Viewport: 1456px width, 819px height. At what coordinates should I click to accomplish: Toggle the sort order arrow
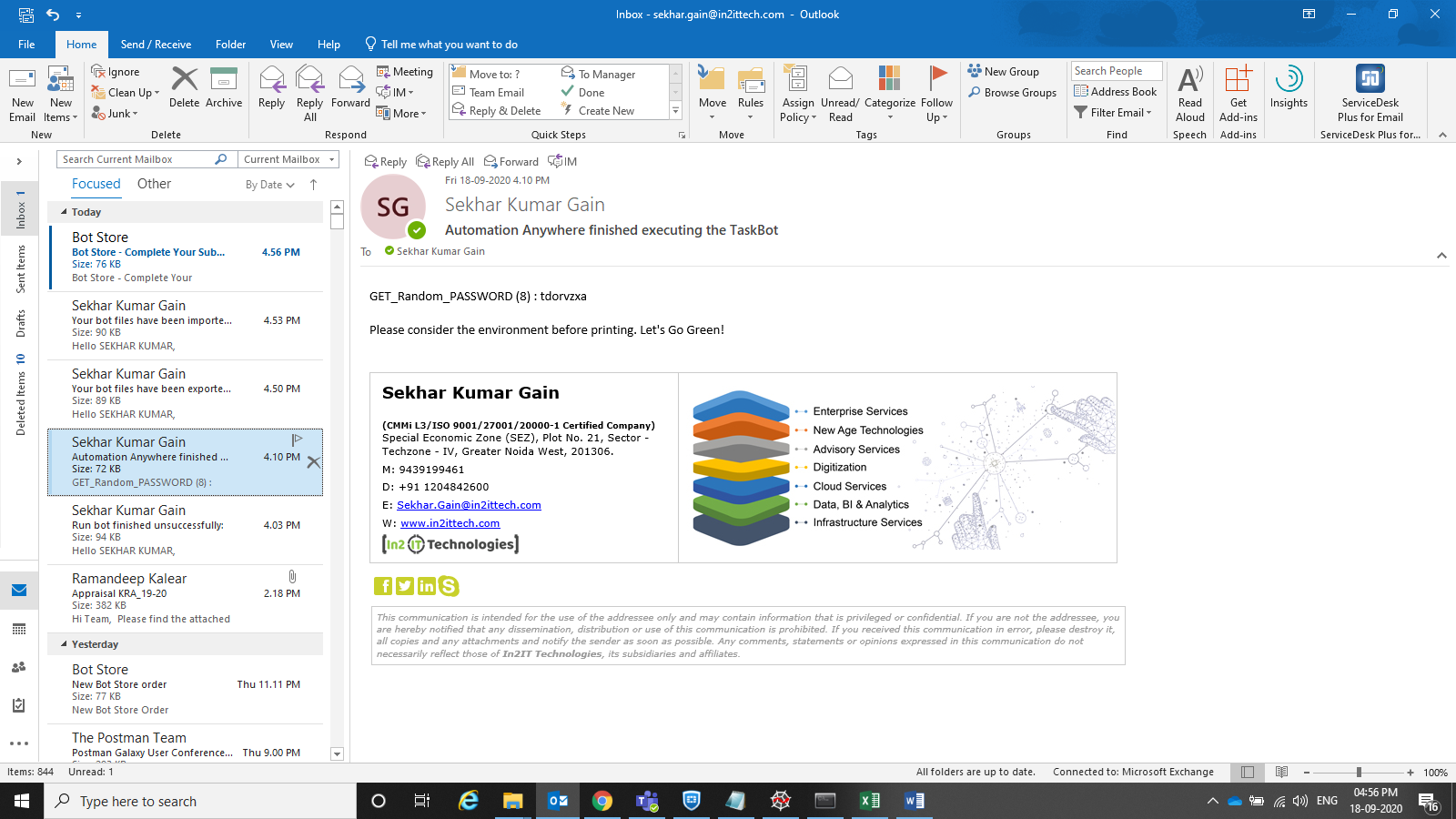tap(313, 185)
